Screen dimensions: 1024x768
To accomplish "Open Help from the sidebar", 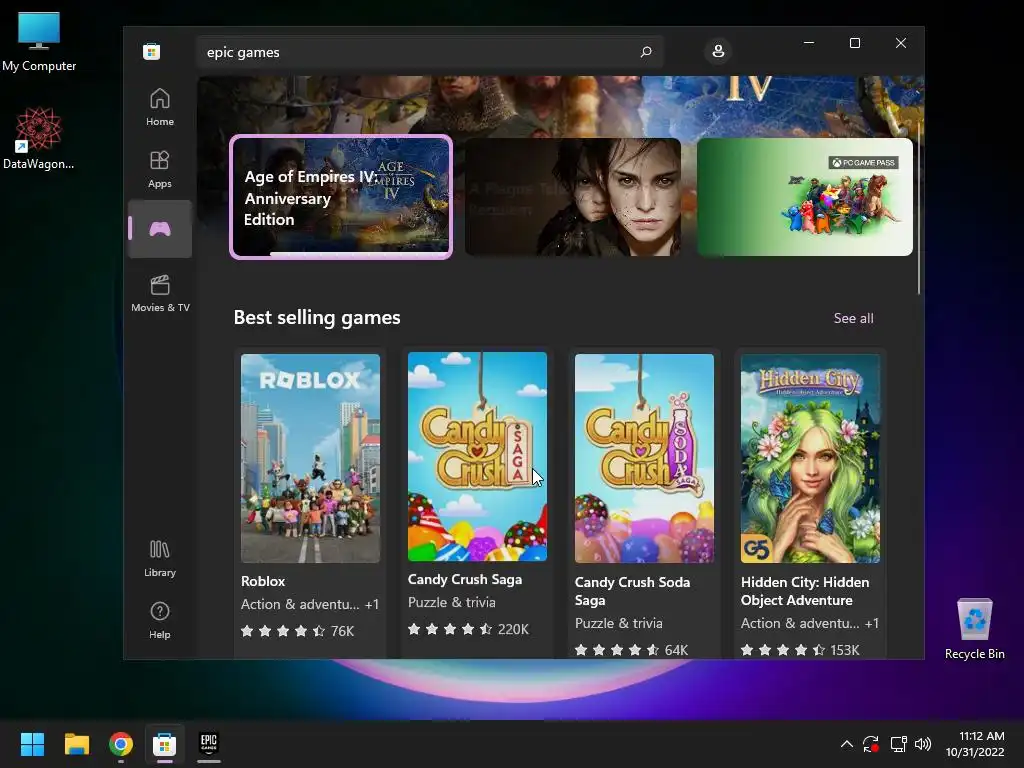I will 160,620.
